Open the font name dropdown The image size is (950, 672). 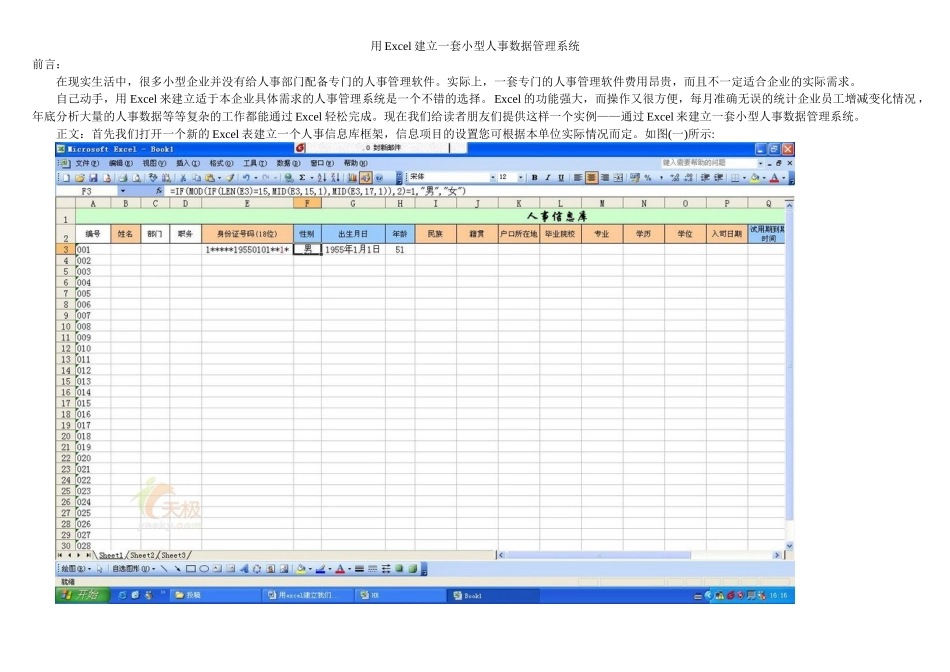point(493,178)
